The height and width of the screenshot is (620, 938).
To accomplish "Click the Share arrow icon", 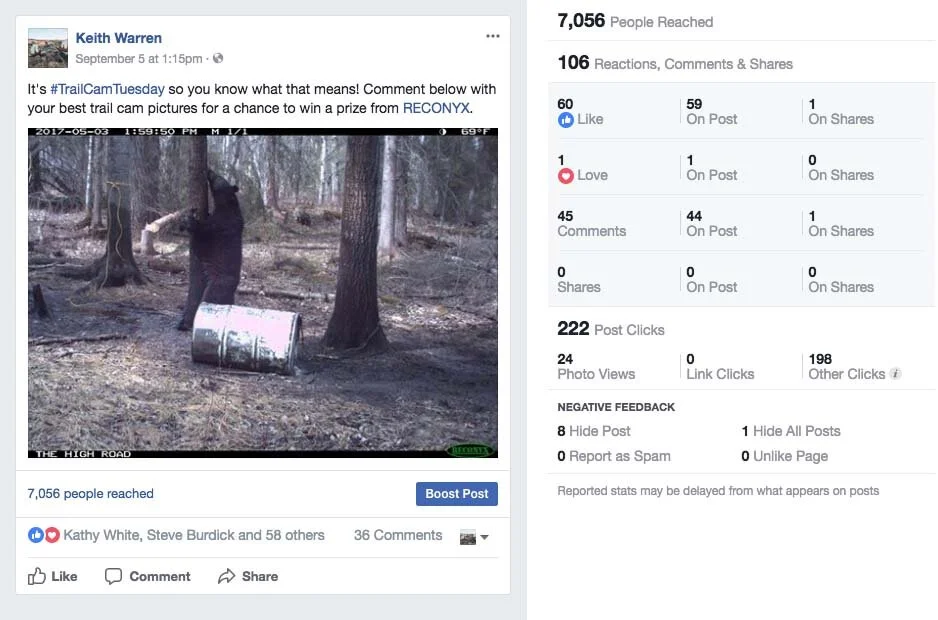I will point(227,576).
